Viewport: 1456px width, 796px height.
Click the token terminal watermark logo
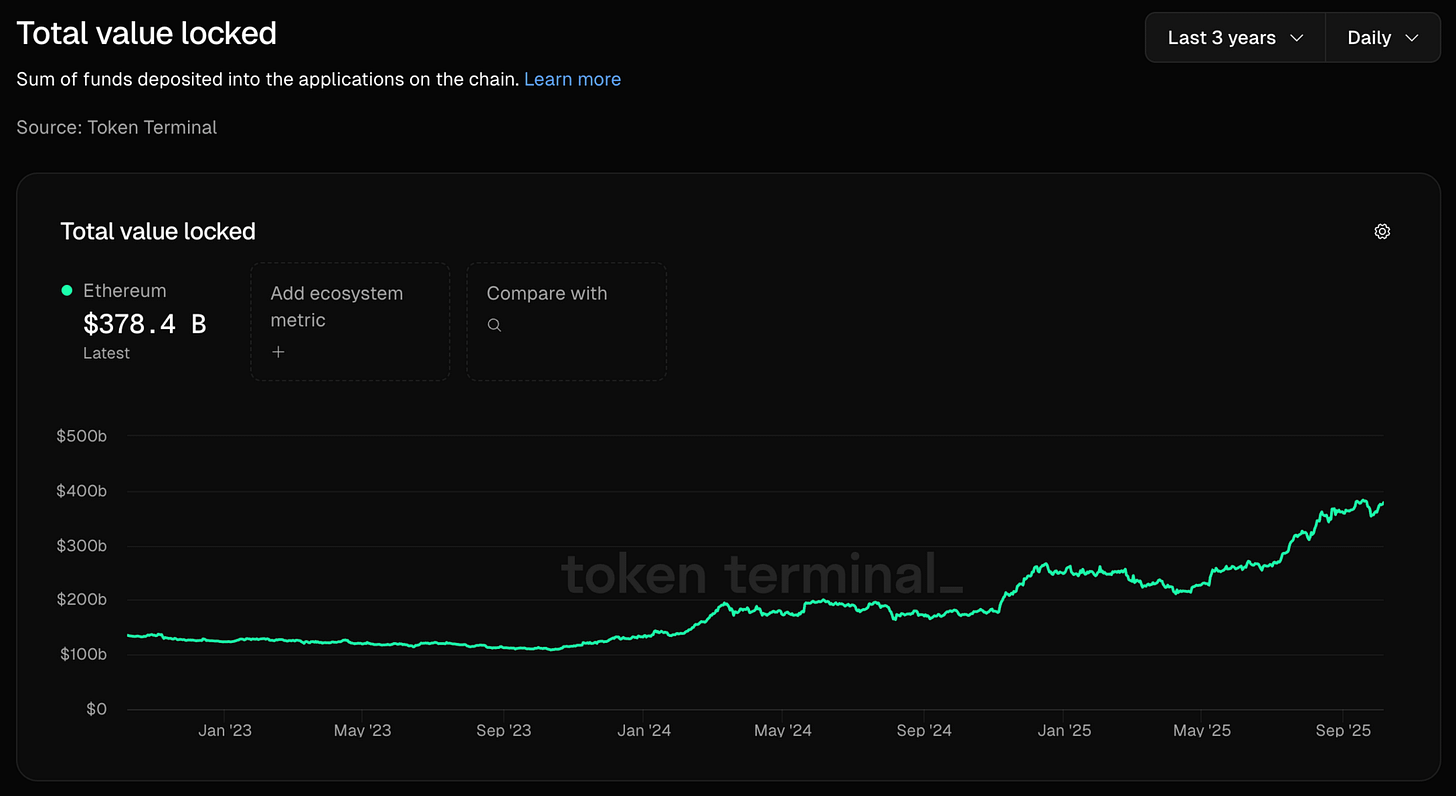click(x=762, y=575)
